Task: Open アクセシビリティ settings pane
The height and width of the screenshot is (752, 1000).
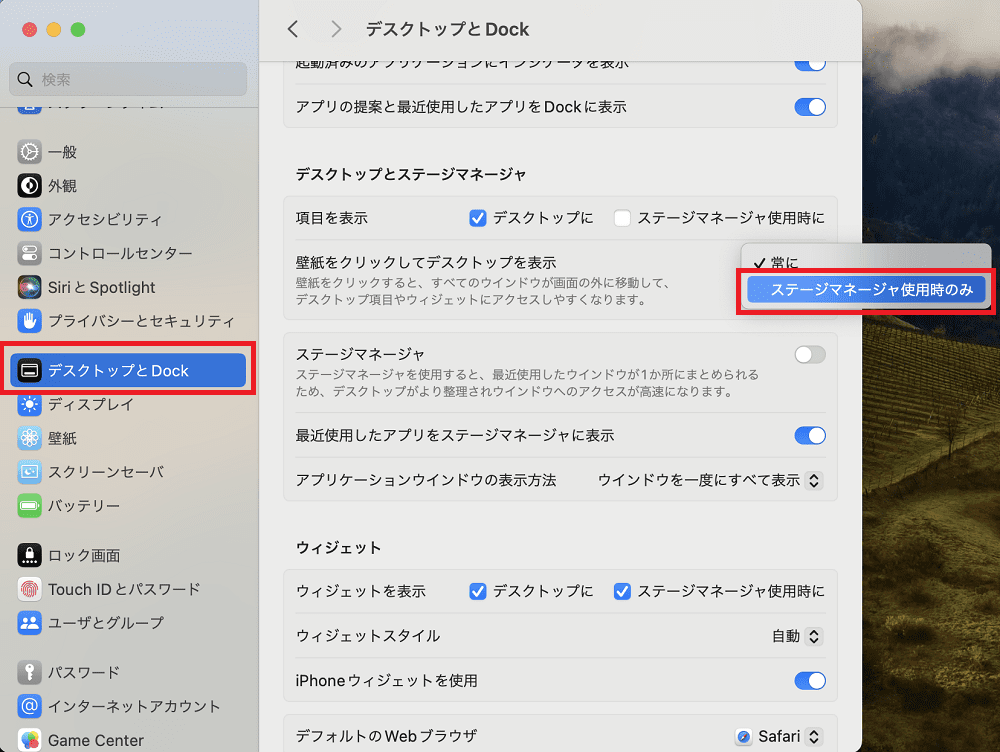Action: coord(128,219)
